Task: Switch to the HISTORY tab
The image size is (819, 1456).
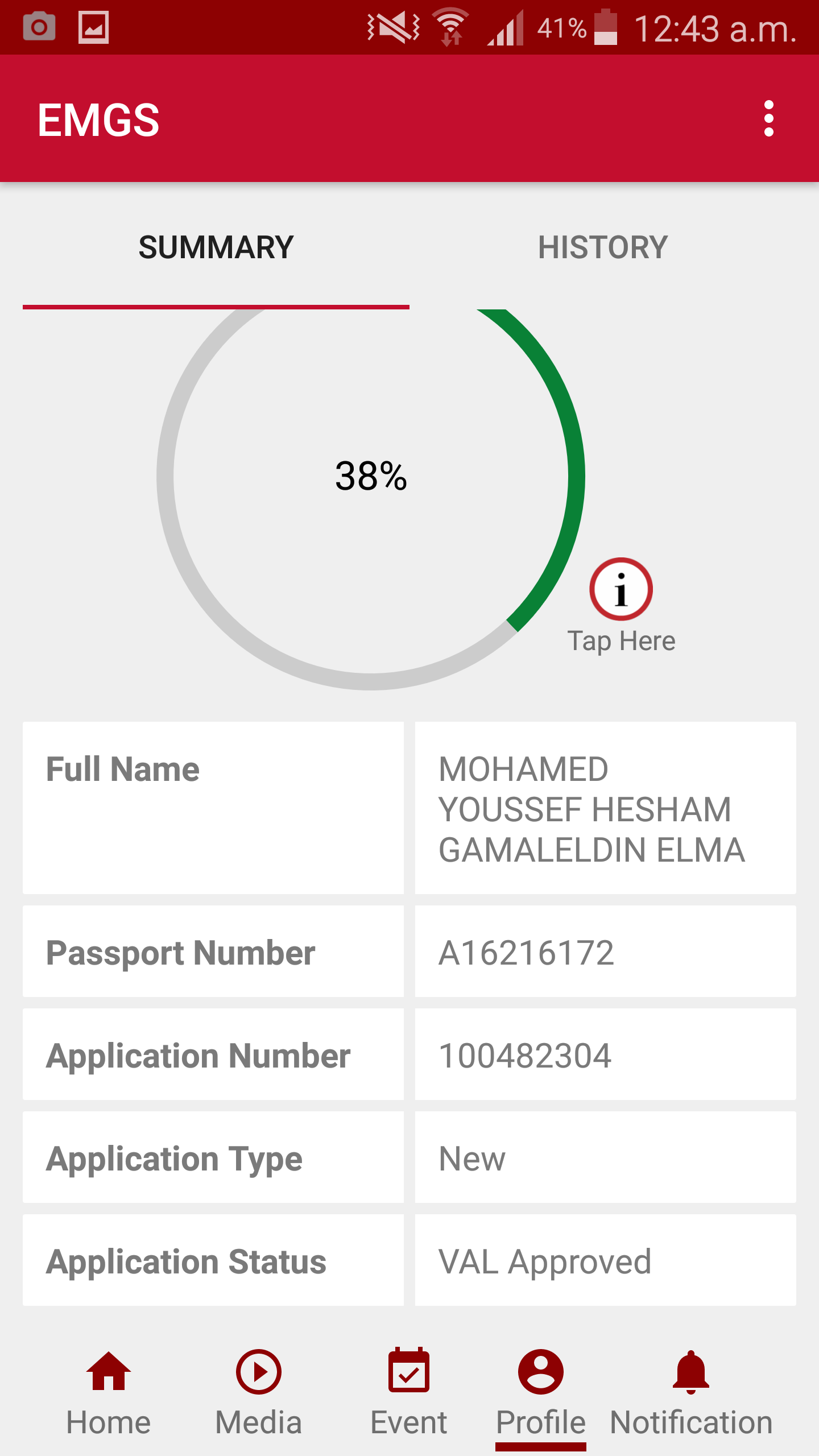Action: (603, 247)
